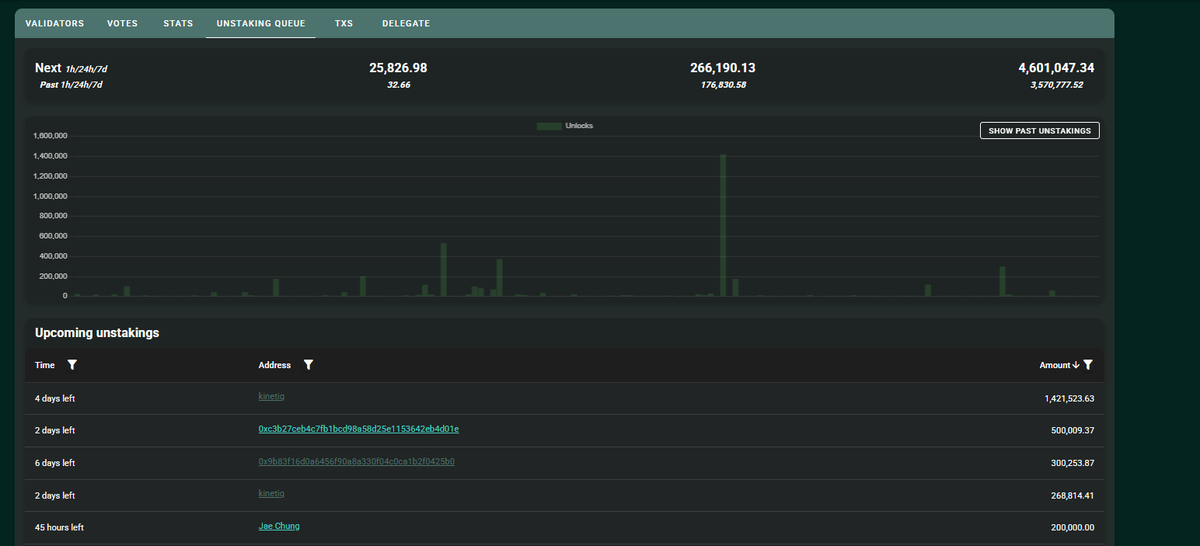Click the Amount column header

coord(1054,365)
